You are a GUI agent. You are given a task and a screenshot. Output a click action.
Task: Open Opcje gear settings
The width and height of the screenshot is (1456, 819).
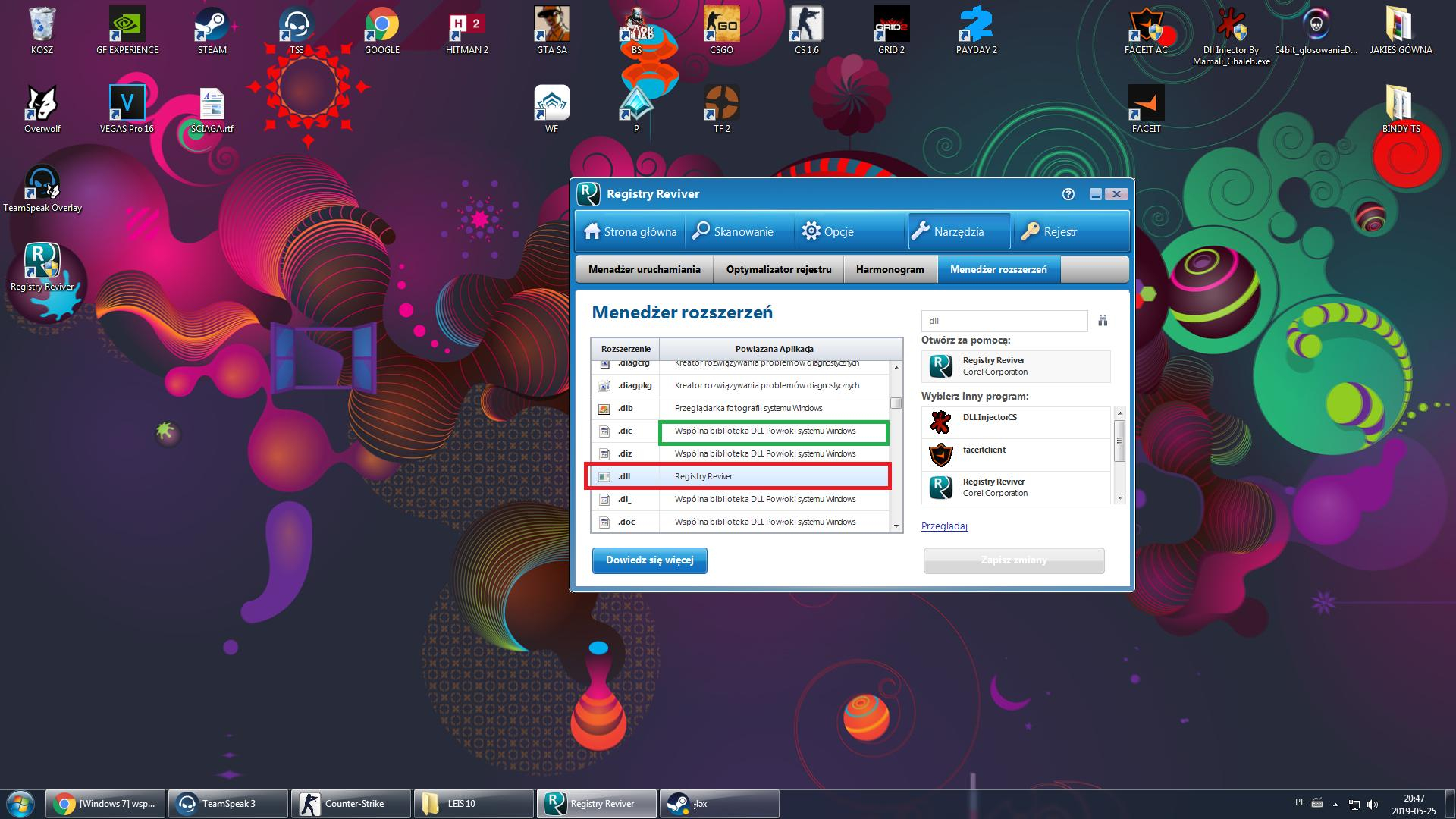[828, 231]
